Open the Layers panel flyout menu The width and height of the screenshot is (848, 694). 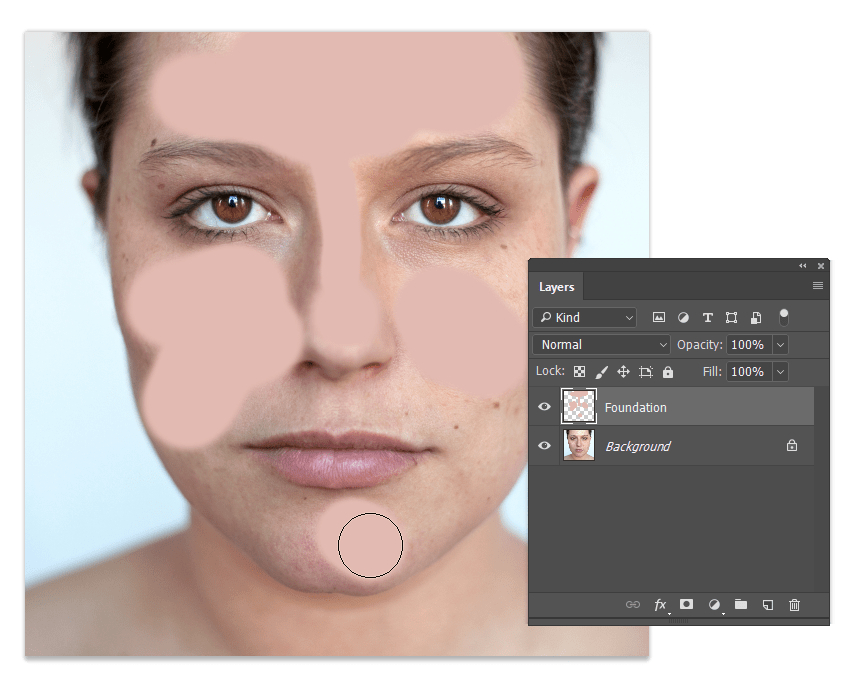click(x=817, y=286)
